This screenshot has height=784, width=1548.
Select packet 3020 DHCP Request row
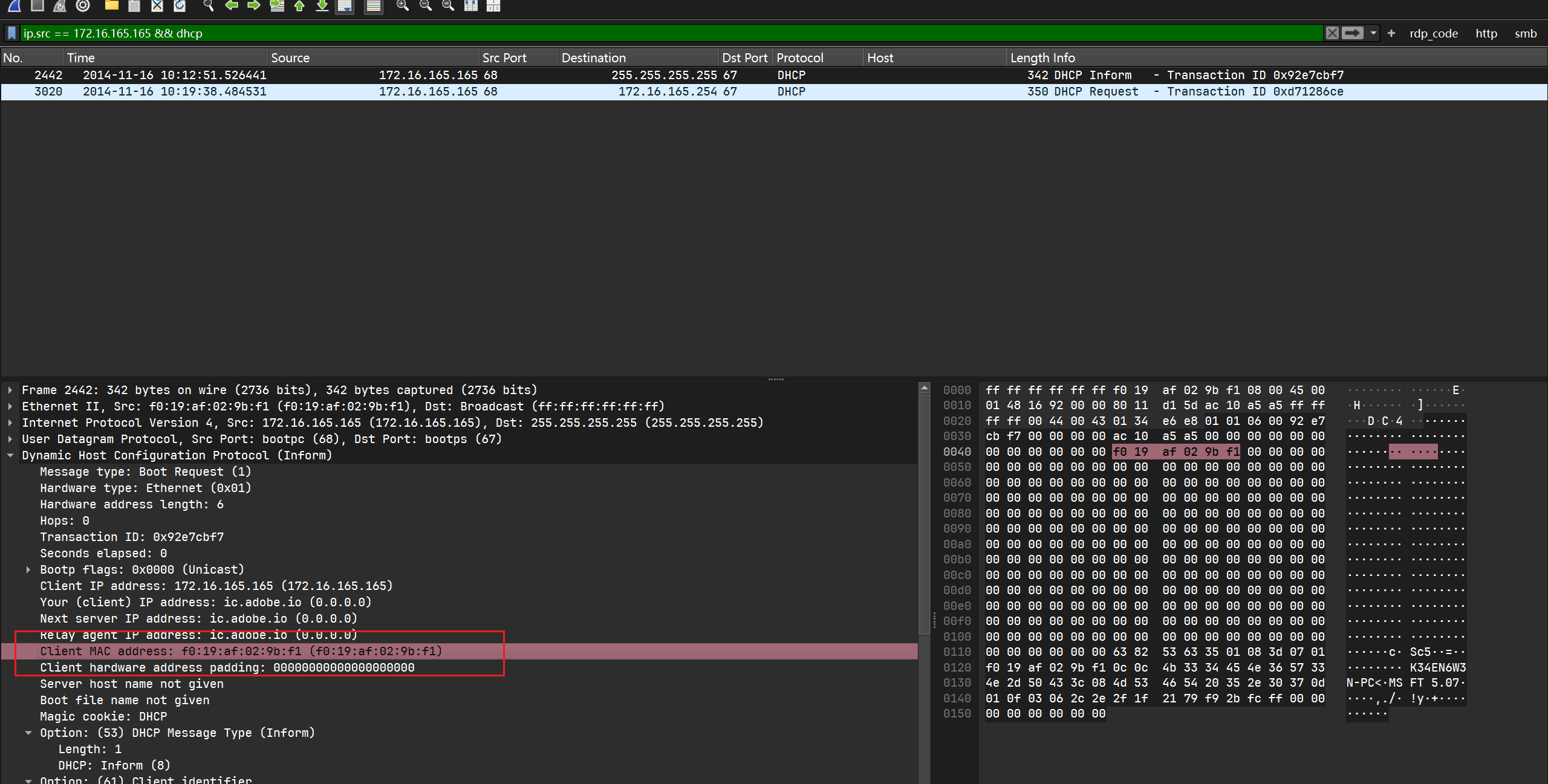(605, 92)
